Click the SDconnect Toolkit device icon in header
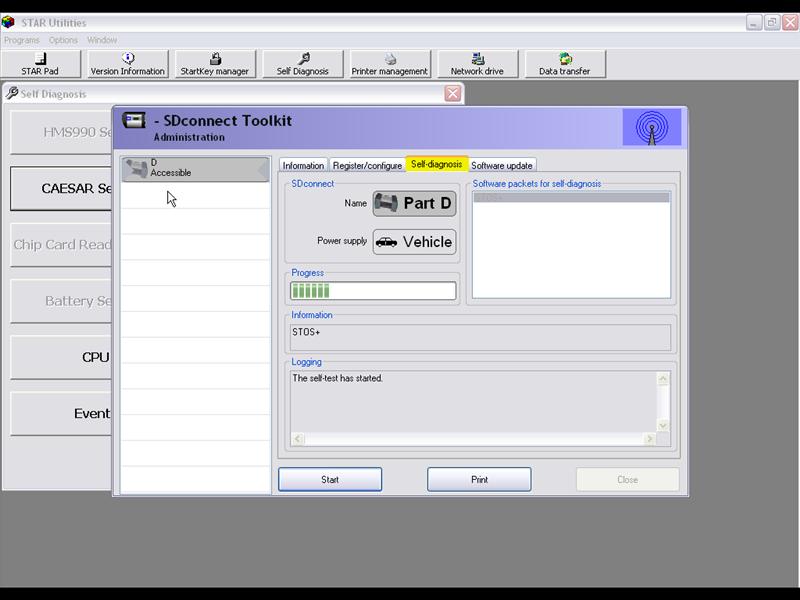The image size is (800, 600). tap(134, 121)
